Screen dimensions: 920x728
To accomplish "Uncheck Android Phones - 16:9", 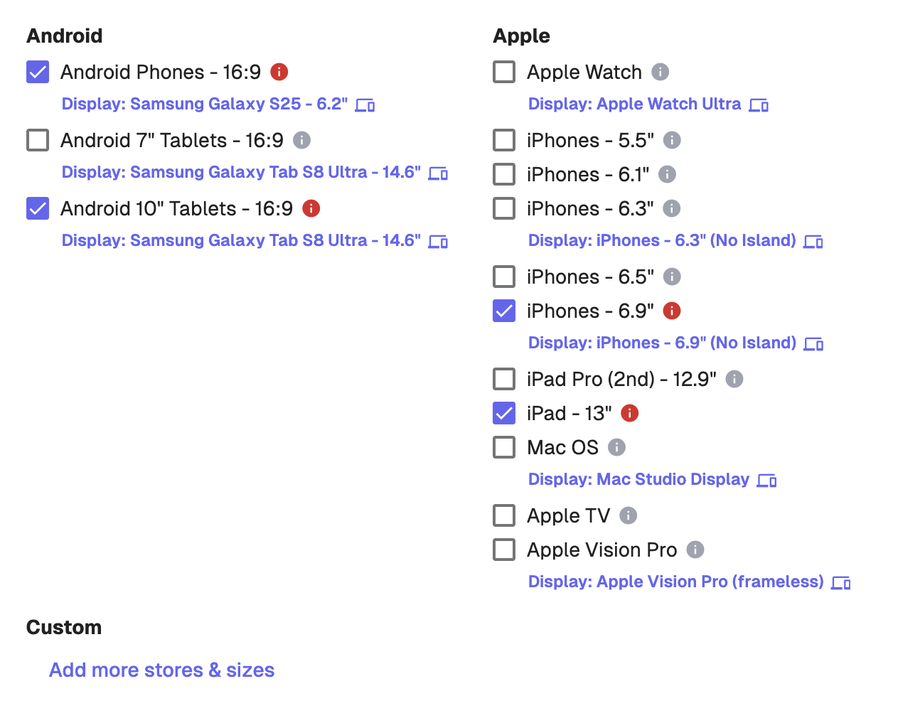I will click(37, 72).
